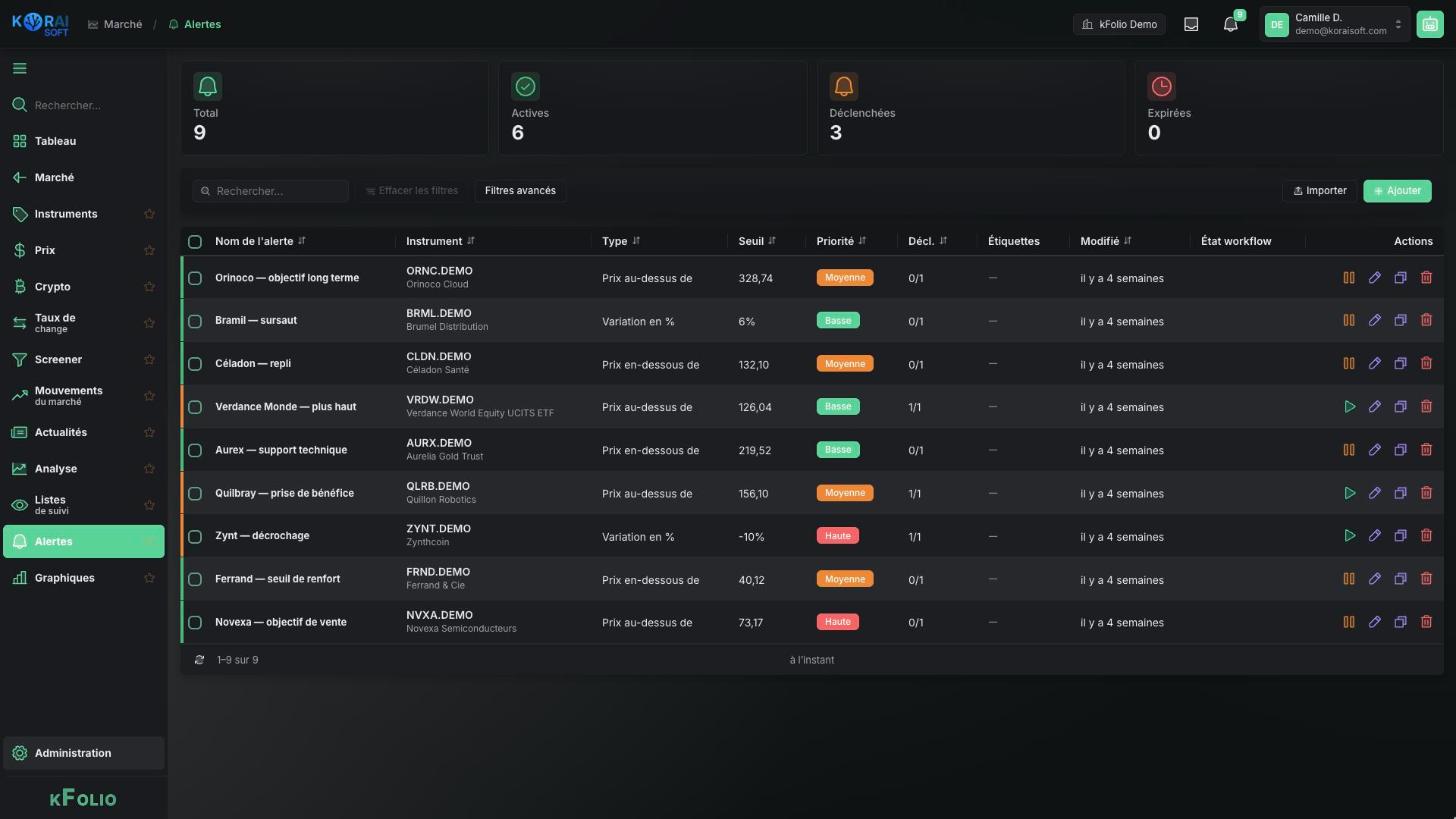Open the notifications bell in the header

pyautogui.click(x=1231, y=24)
